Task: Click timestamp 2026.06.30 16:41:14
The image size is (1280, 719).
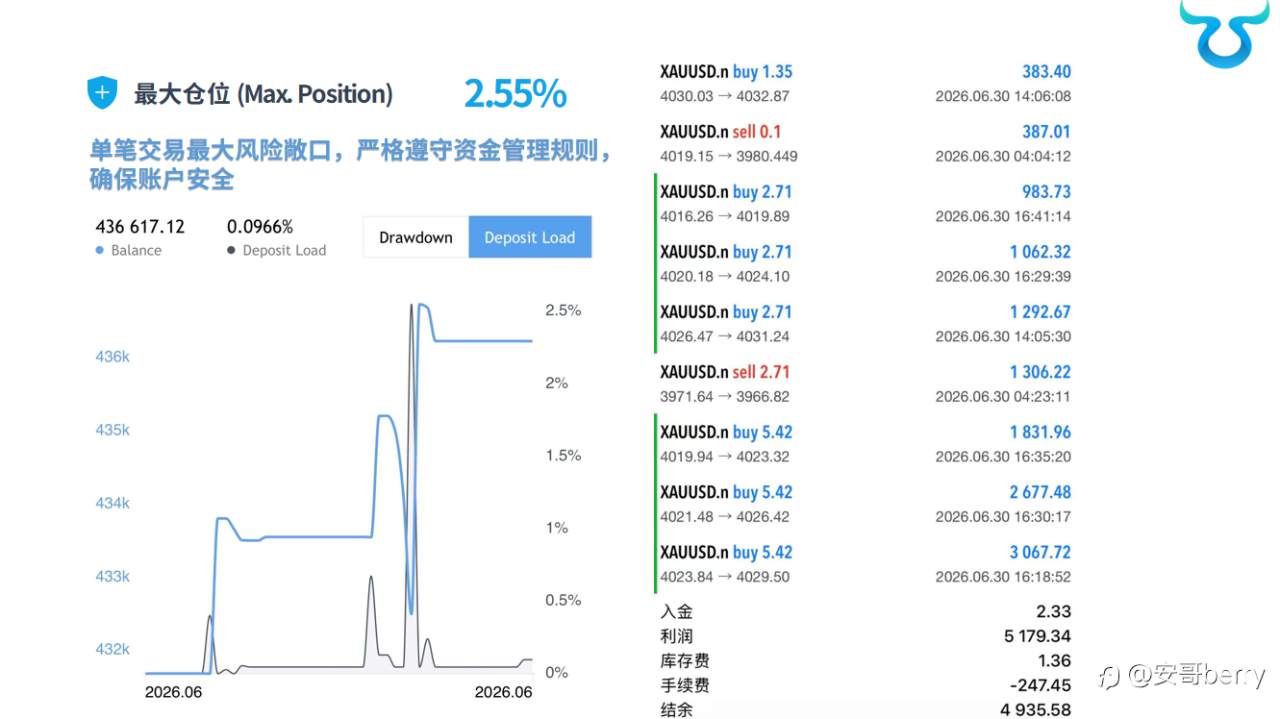Action: tap(1003, 217)
